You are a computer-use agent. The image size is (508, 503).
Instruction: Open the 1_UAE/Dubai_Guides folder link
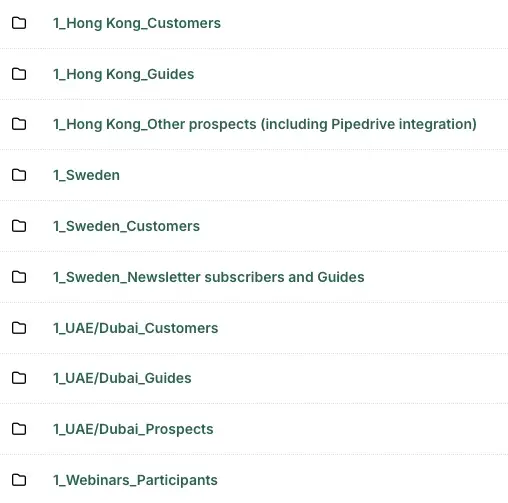[122, 378]
